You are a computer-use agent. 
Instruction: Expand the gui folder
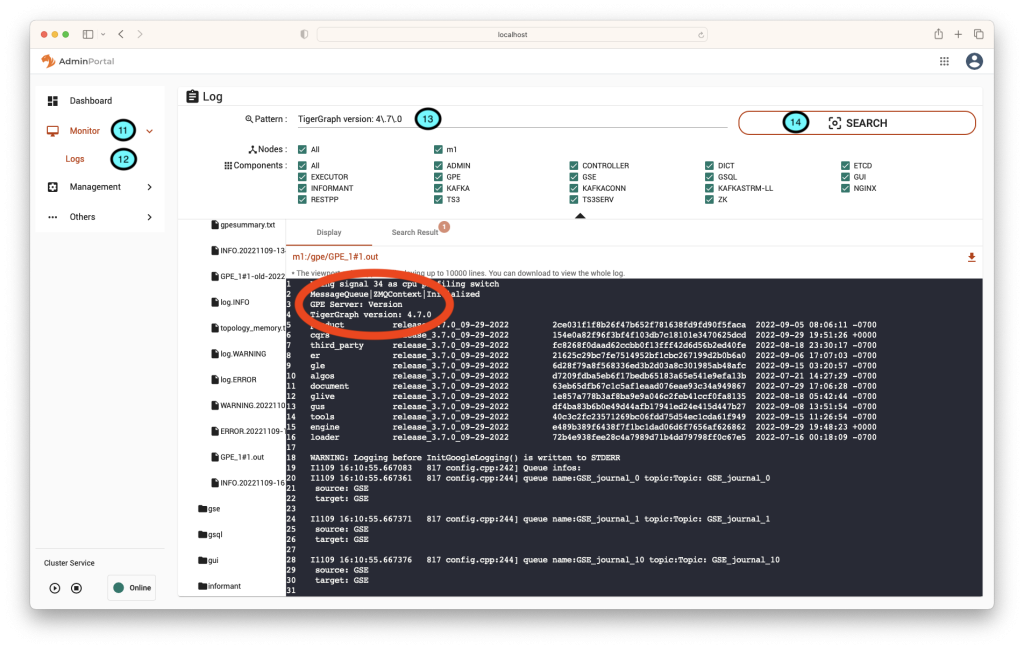[x=208, y=560]
